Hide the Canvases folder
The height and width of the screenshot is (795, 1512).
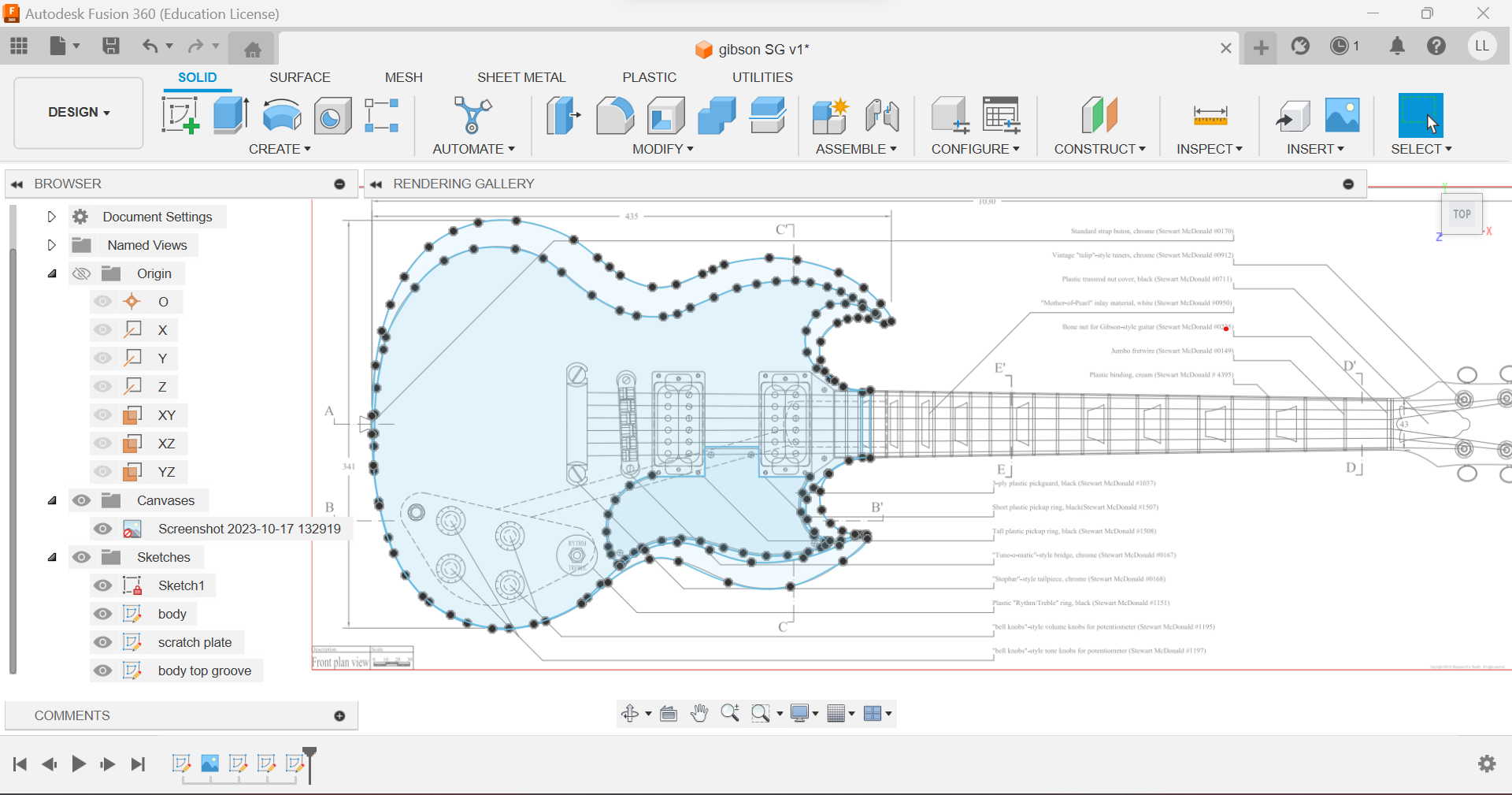click(x=81, y=500)
